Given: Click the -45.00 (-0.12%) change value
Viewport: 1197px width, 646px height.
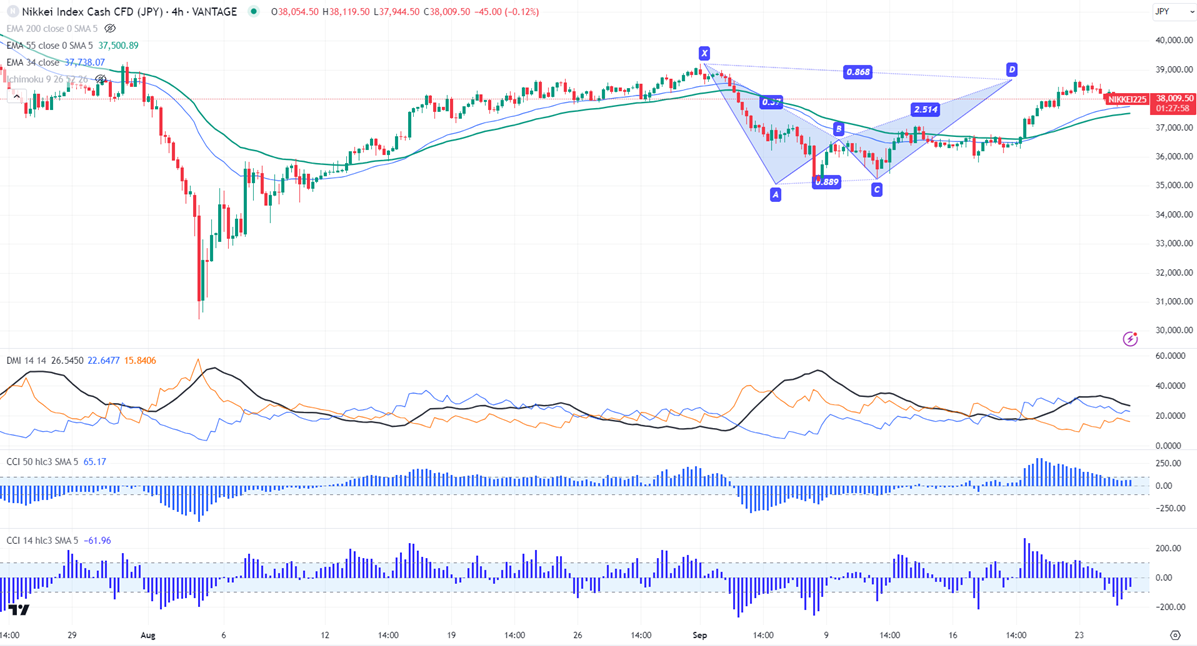Looking at the screenshot, I should (x=506, y=11).
